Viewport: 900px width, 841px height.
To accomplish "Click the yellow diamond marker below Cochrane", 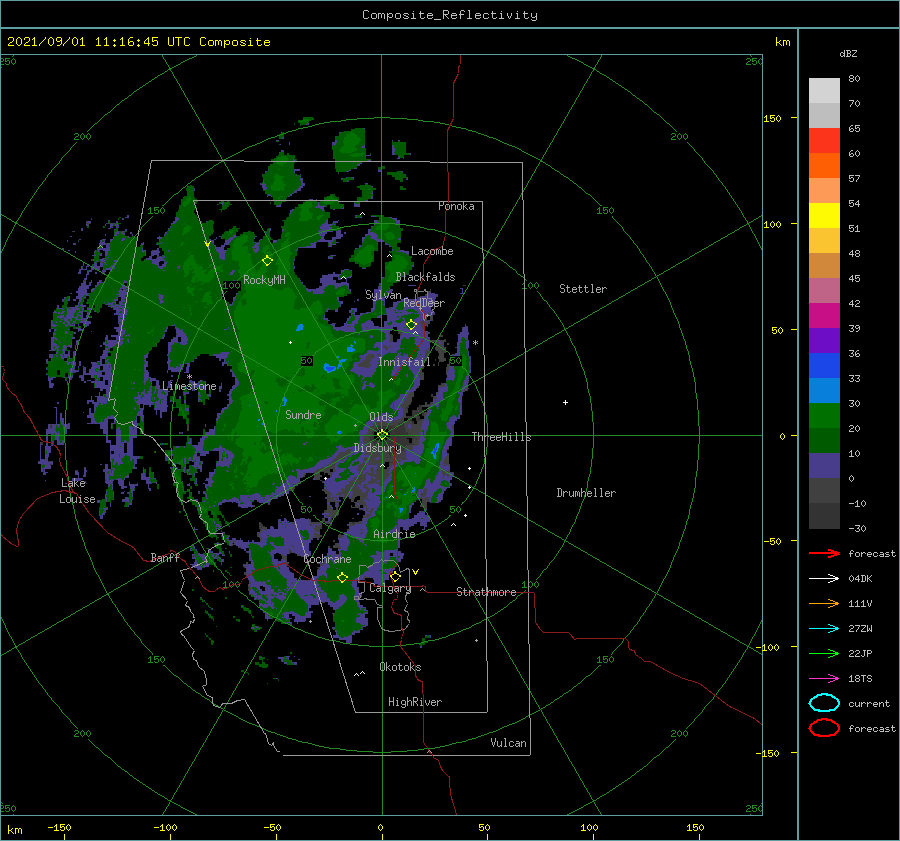I will [342, 578].
